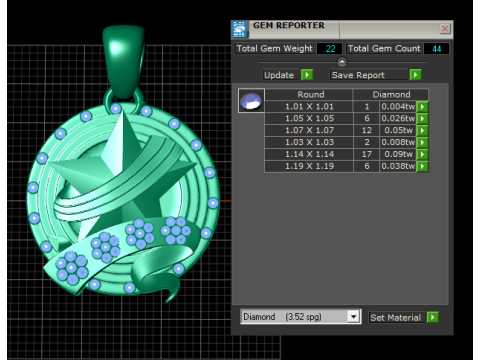The height and width of the screenshot is (360, 480).
Task: Click the Total Gem Count label
Action: pos(384,49)
